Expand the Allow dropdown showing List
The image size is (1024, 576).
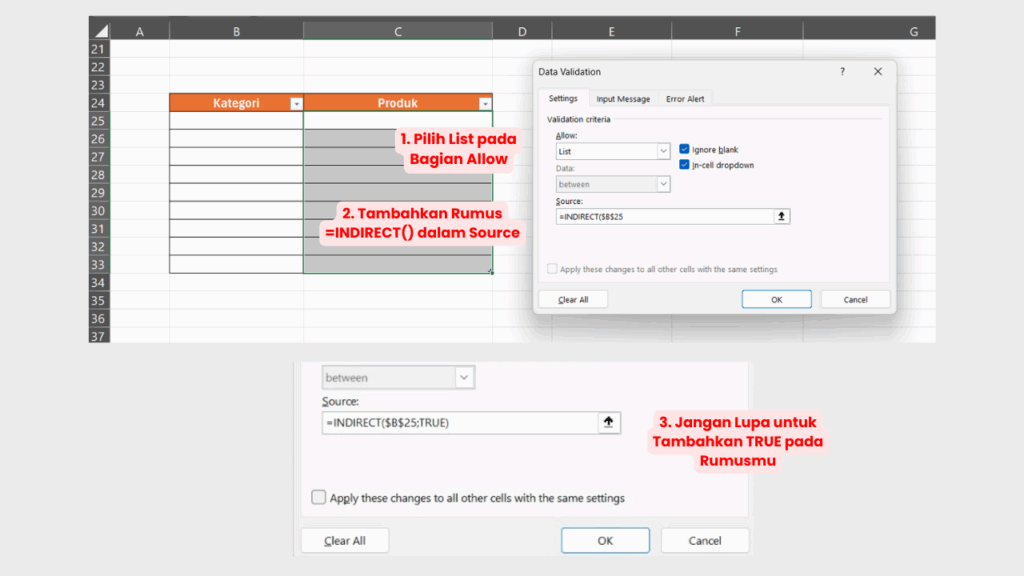[x=663, y=151]
